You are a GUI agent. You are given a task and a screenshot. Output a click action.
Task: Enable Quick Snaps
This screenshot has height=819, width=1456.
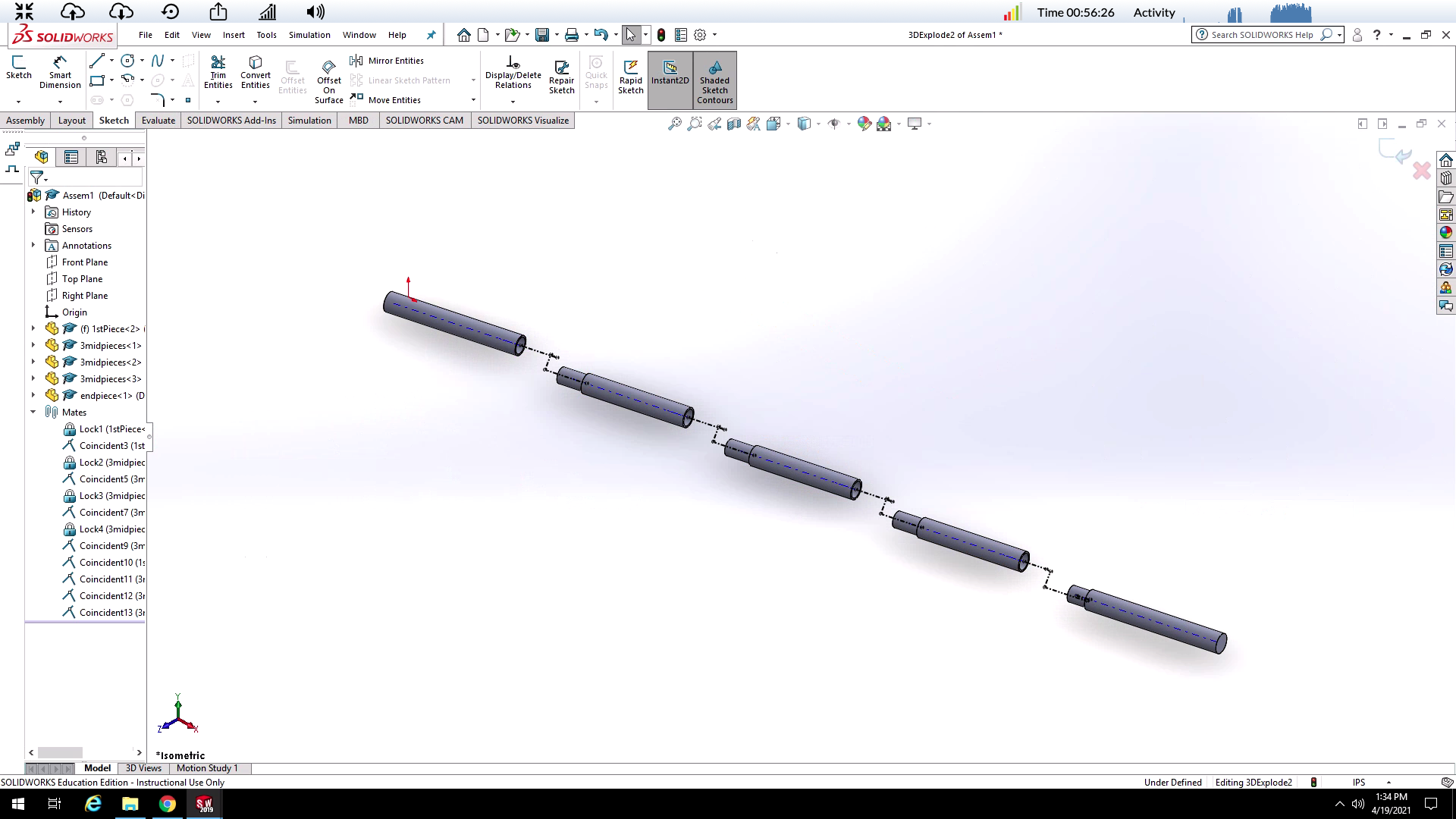597,72
